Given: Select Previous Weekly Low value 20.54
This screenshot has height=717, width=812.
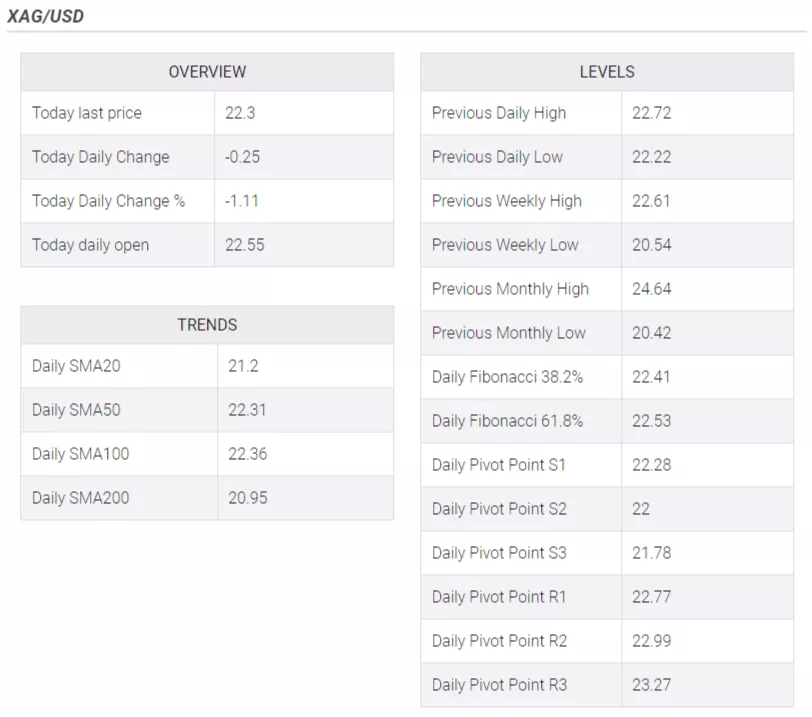Looking at the screenshot, I should [651, 245].
